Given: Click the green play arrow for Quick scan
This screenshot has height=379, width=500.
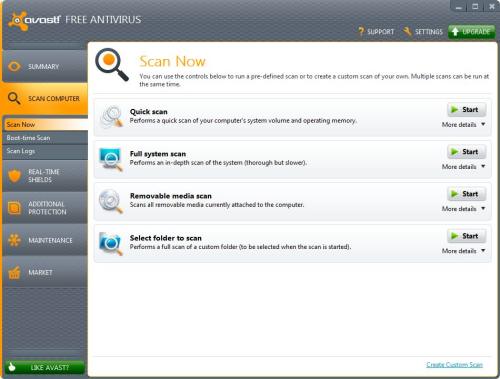Looking at the screenshot, I should point(454,110).
